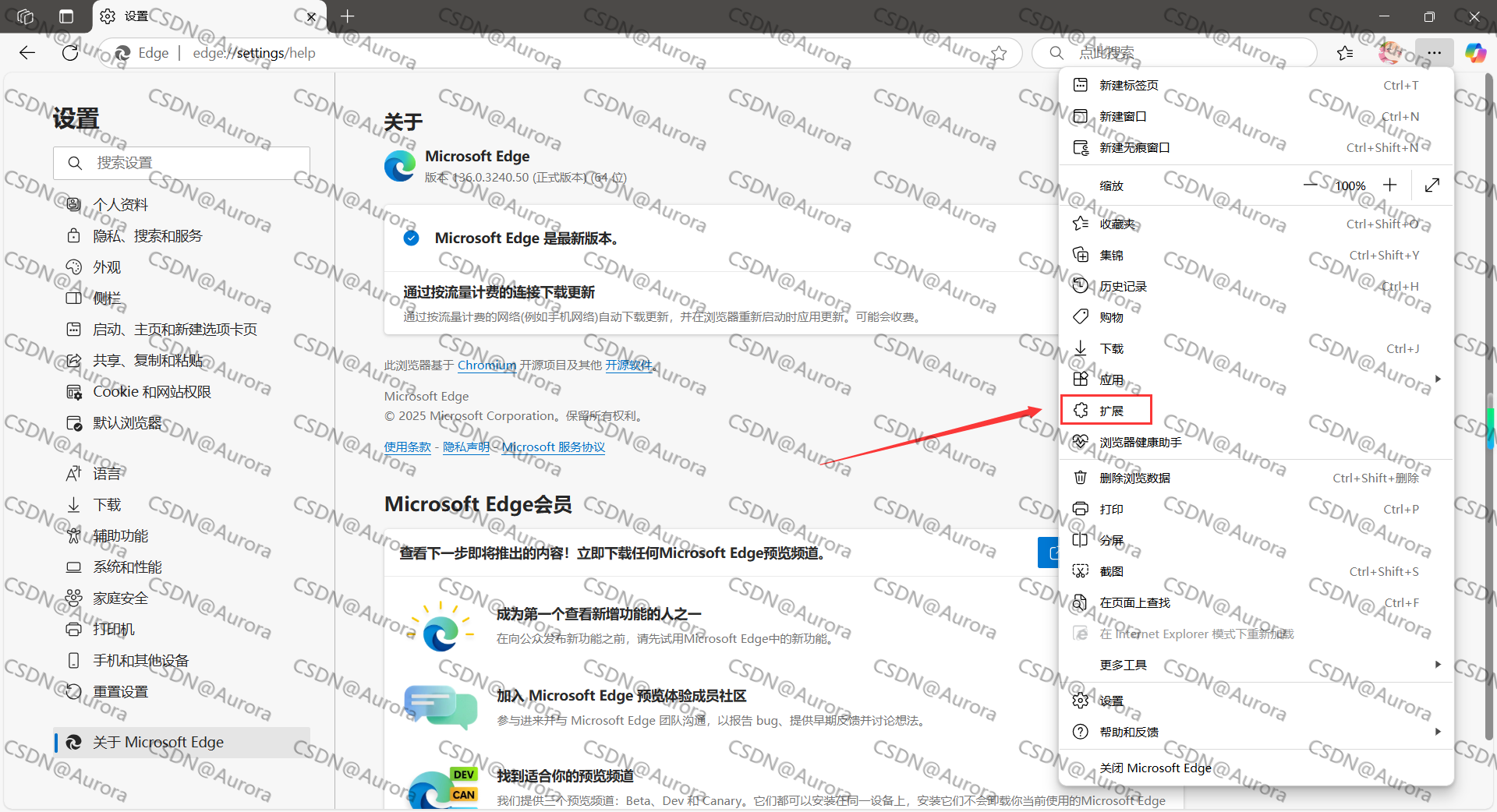Open 家庭安全 settings section
Viewport: 1497px width, 812px height.
182,598
